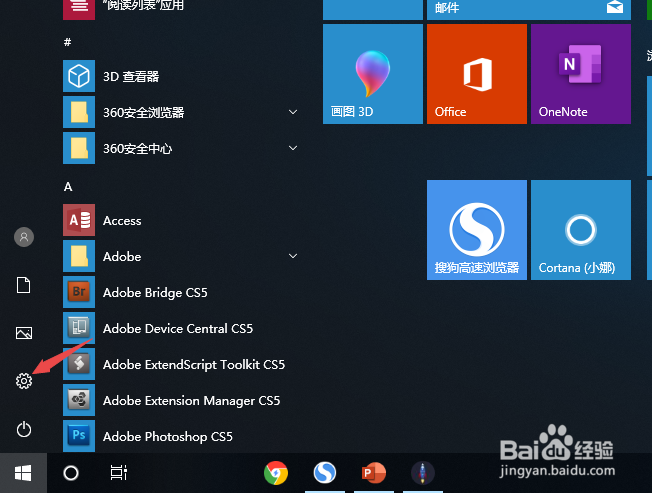Open Settings via the gear icon
The image size is (652, 493).
[x=24, y=381]
